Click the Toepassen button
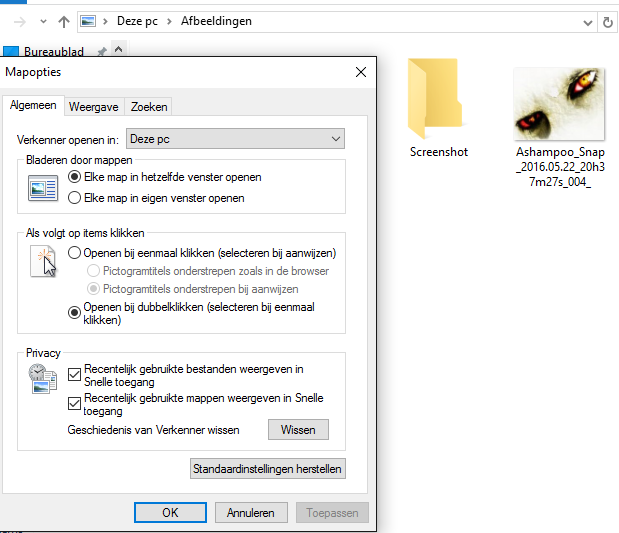619x533 pixels. tap(332, 512)
